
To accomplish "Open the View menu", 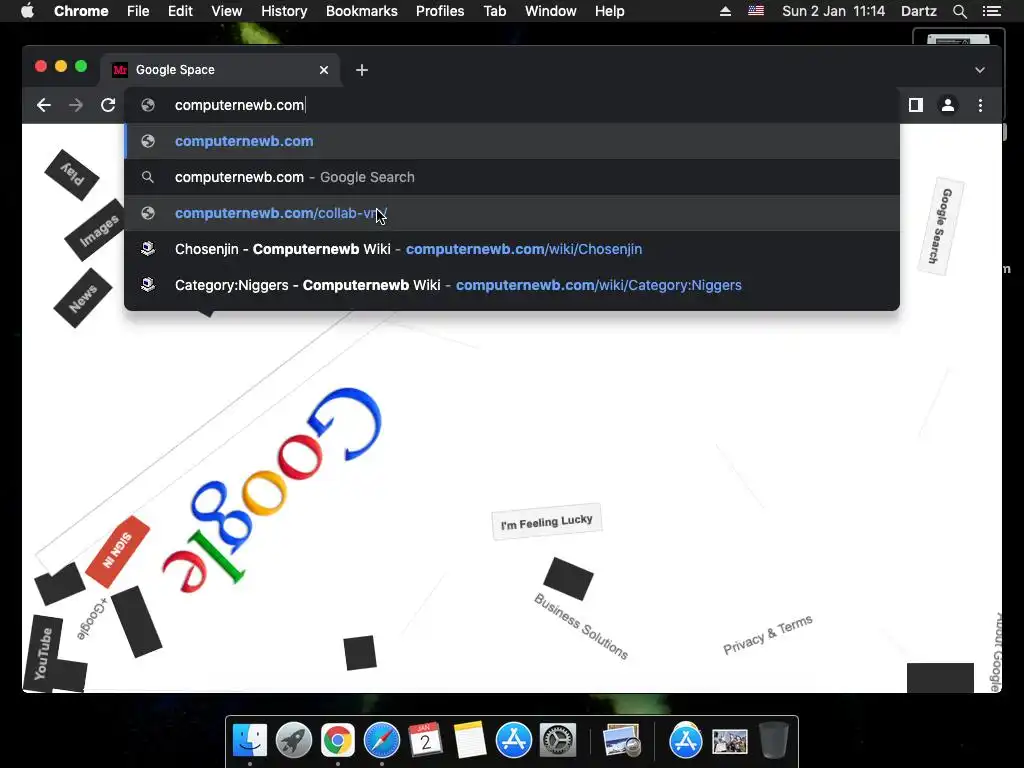I will 227,11.
